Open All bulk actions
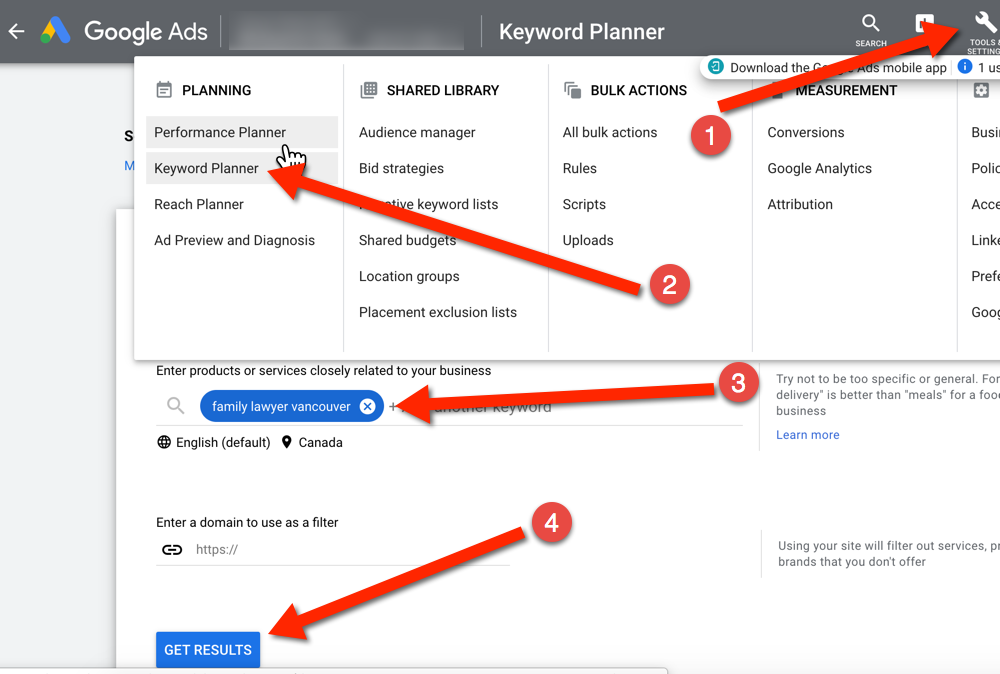This screenshot has height=674, width=1000. pyautogui.click(x=610, y=132)
